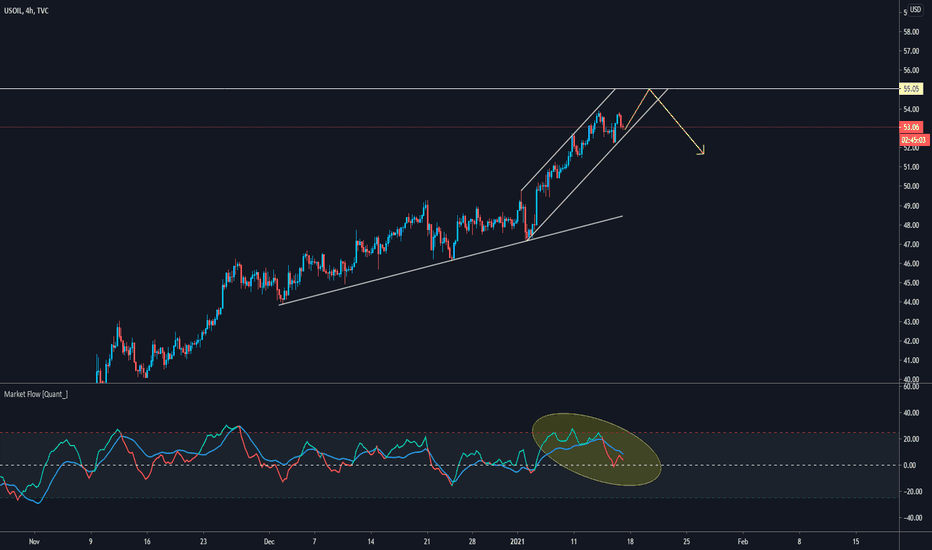Click 44.00 on the price axis
932x550 pixels.
pos(911,302)
